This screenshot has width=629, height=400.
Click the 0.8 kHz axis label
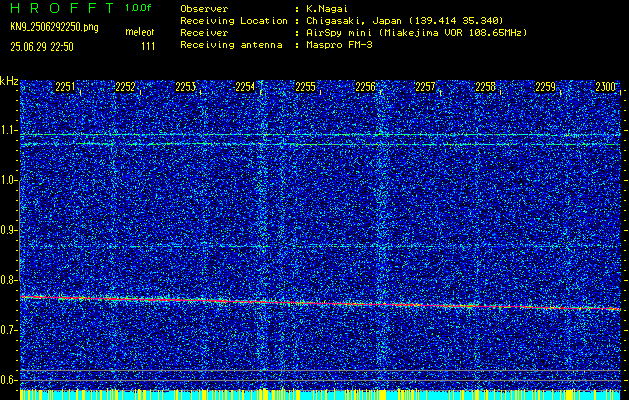click(8, 280)
